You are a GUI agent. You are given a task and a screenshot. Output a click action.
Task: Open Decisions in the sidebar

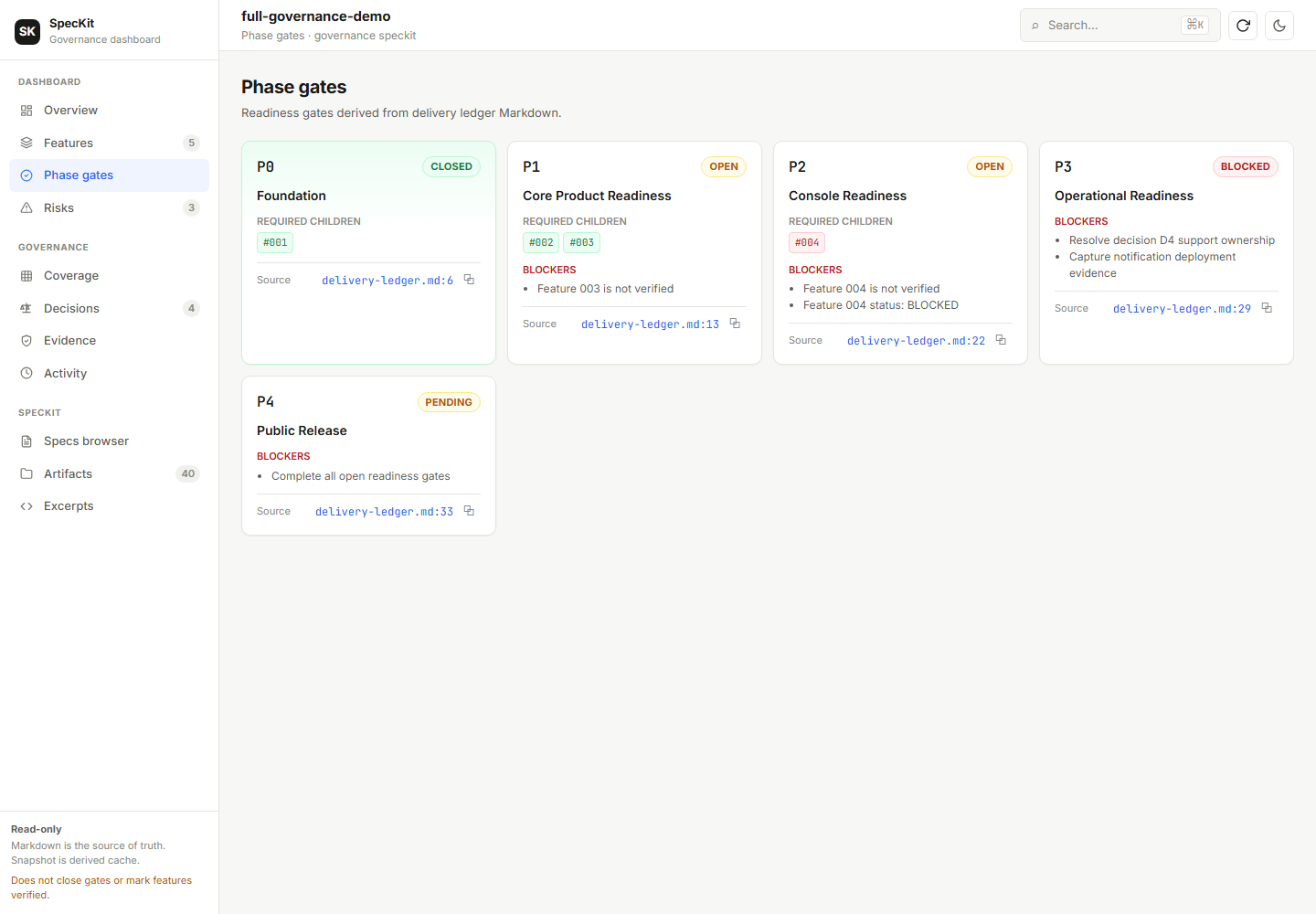click(109, 308)
